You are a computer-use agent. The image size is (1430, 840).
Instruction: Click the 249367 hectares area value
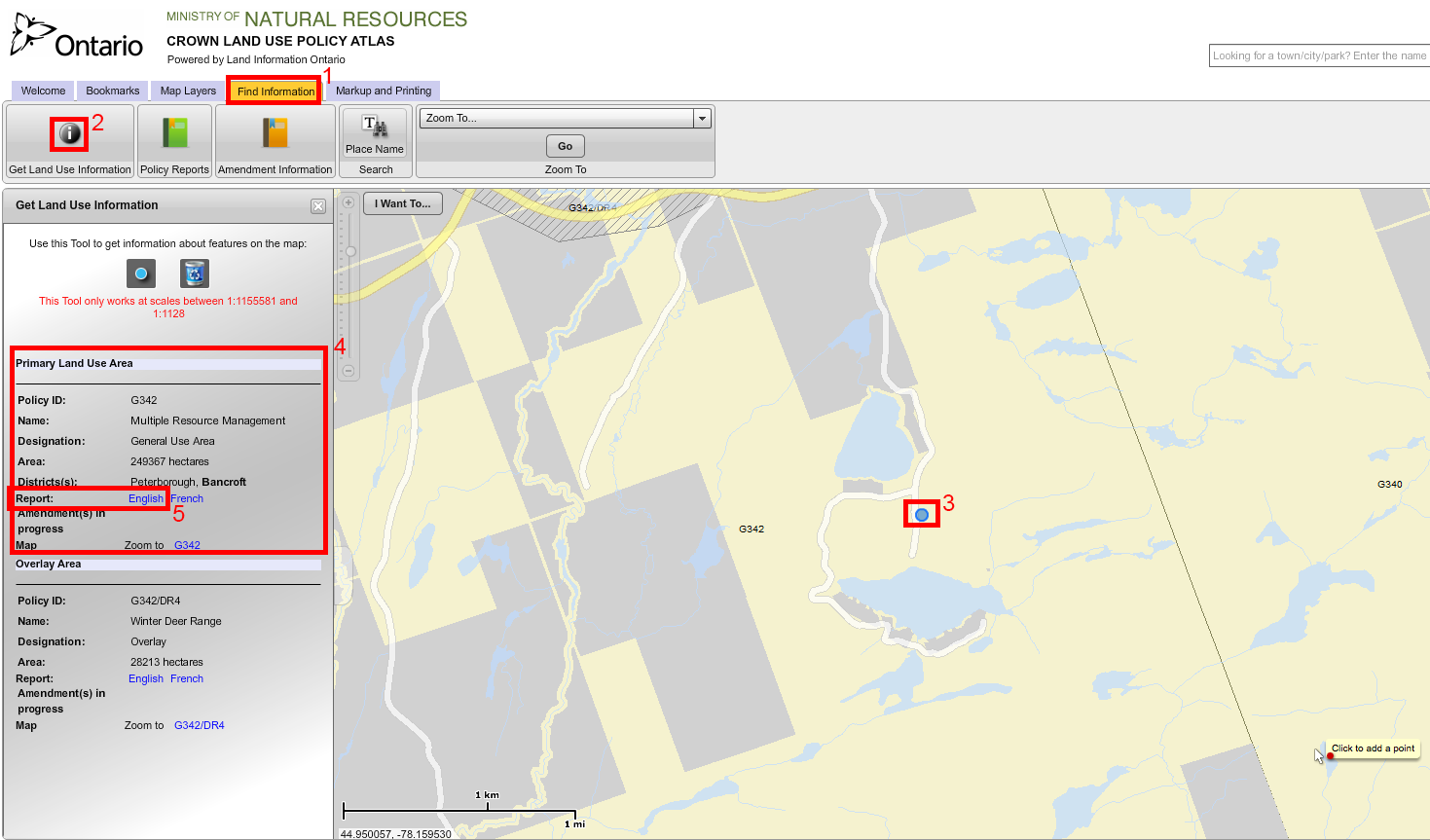(x=169, y=461)
